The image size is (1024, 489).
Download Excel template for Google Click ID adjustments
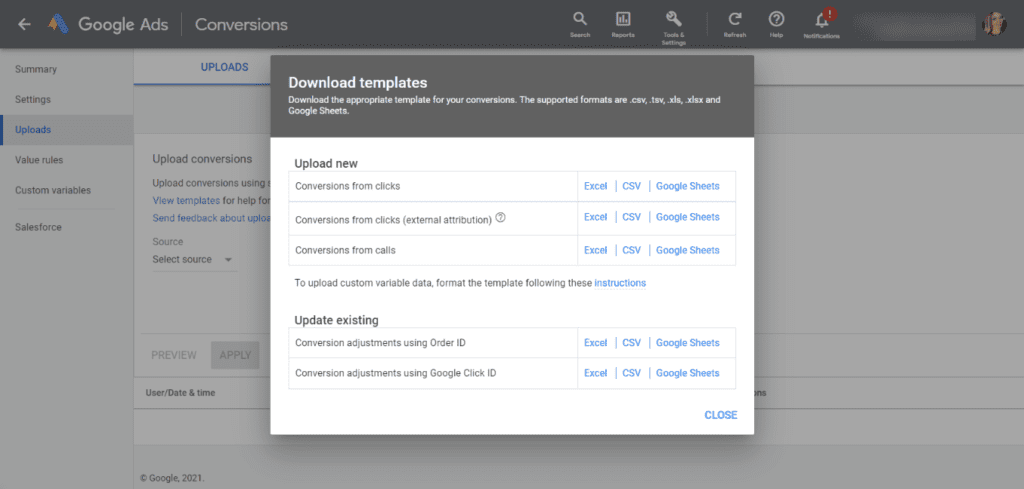[596, 373]
